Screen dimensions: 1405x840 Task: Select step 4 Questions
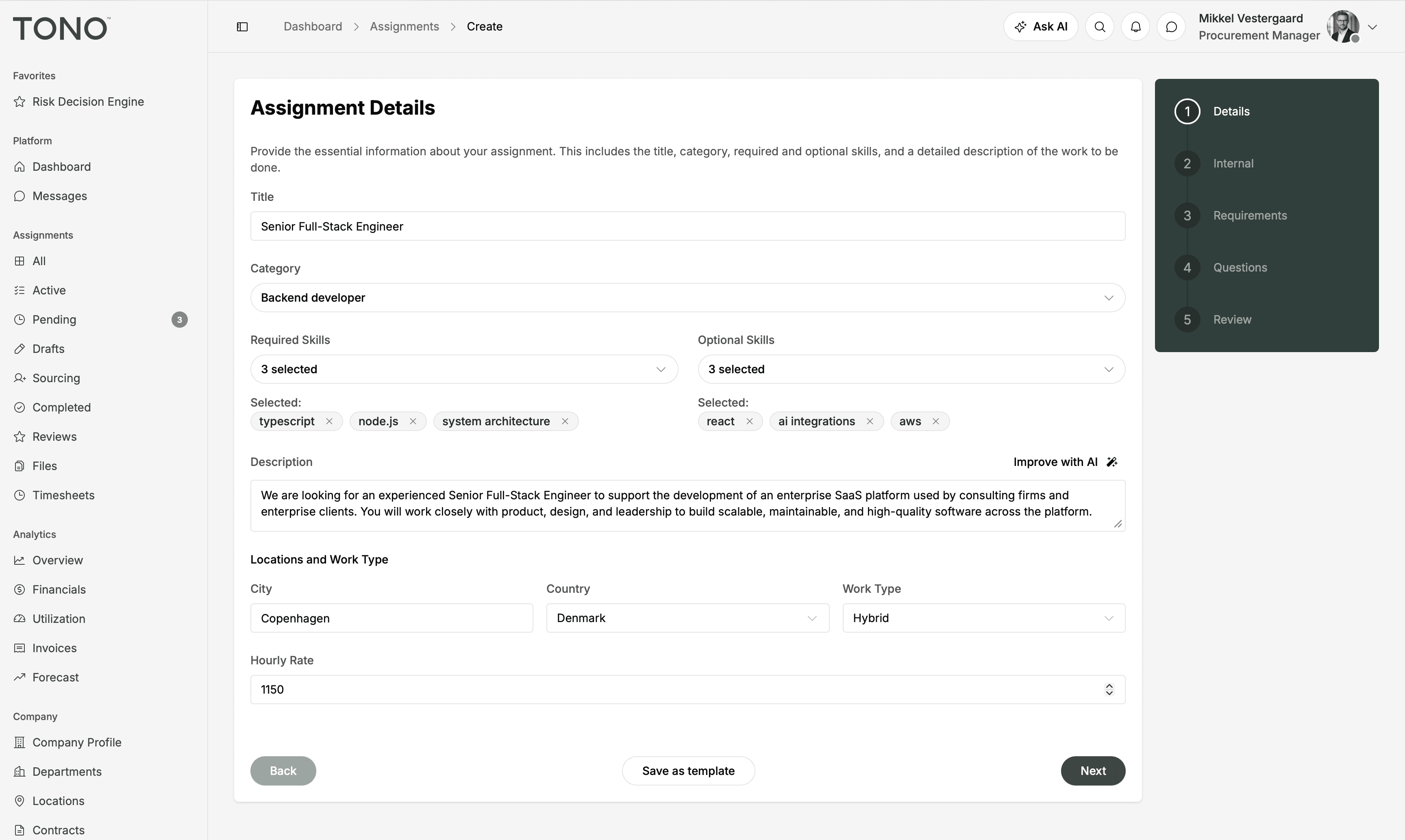click(1221, 268)
